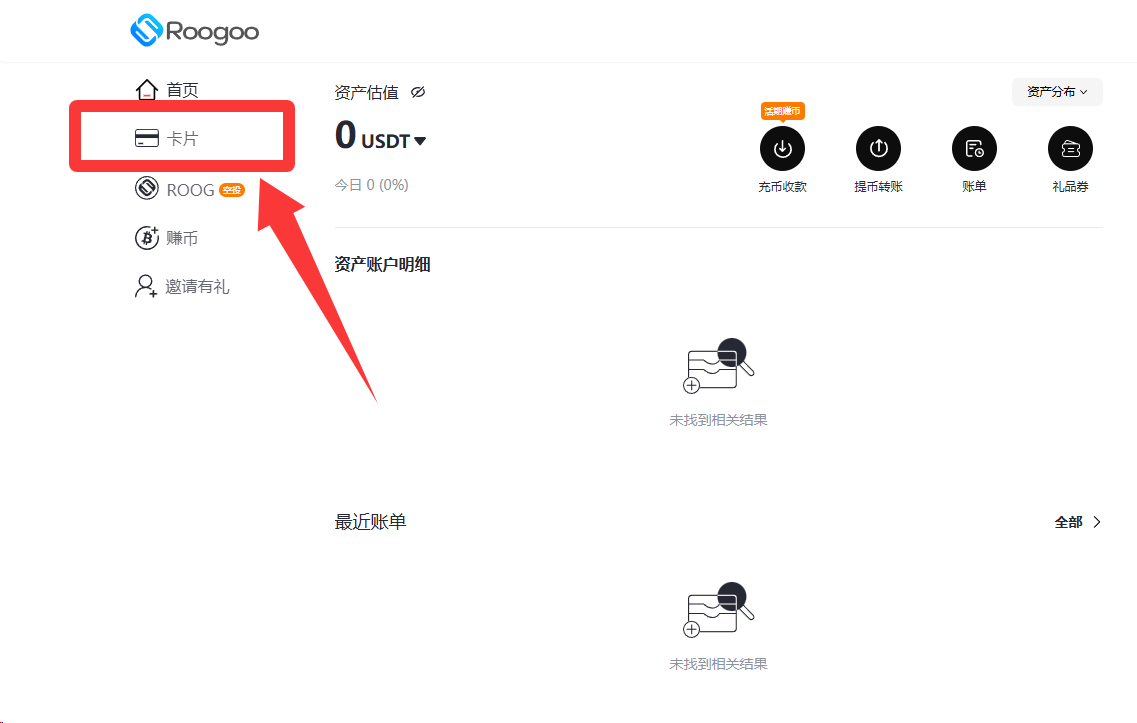The height and width of the screenshot is (723, 1137).
Task: Click the 活期赚币 orange tag
Action: 782,111
